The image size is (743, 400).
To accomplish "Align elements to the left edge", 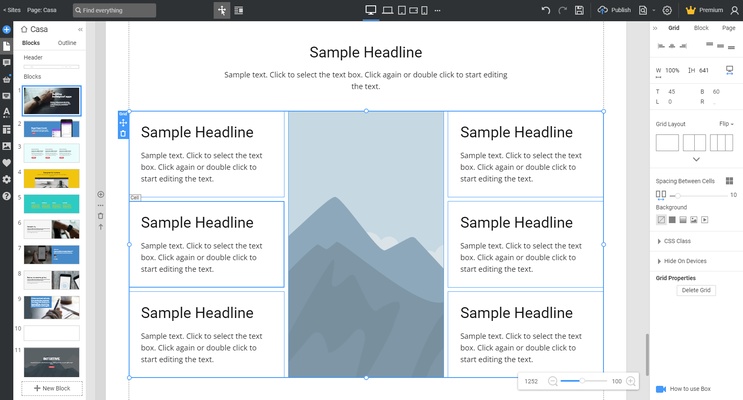I will (661, 46).
